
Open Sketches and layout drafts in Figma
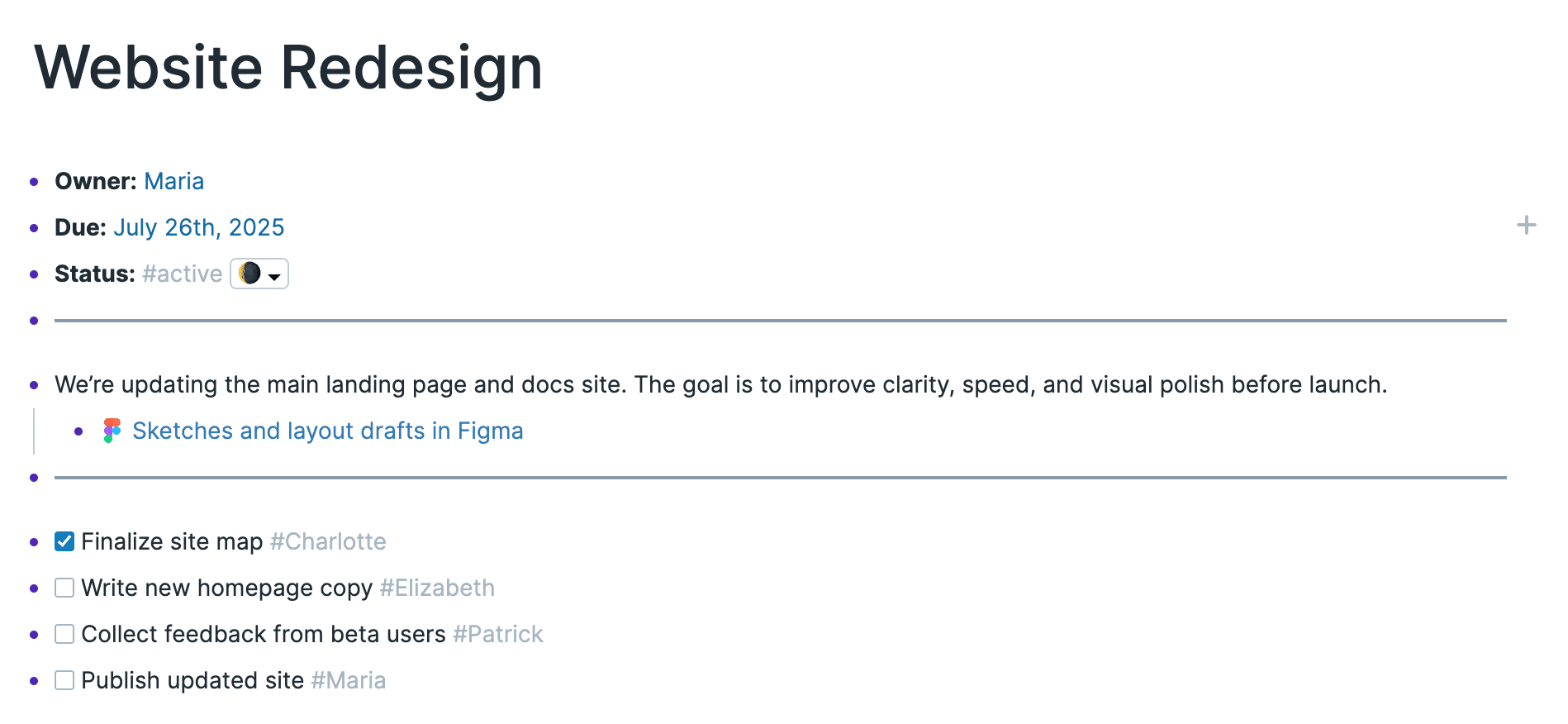pyautogui.click(x=328, y=431)
